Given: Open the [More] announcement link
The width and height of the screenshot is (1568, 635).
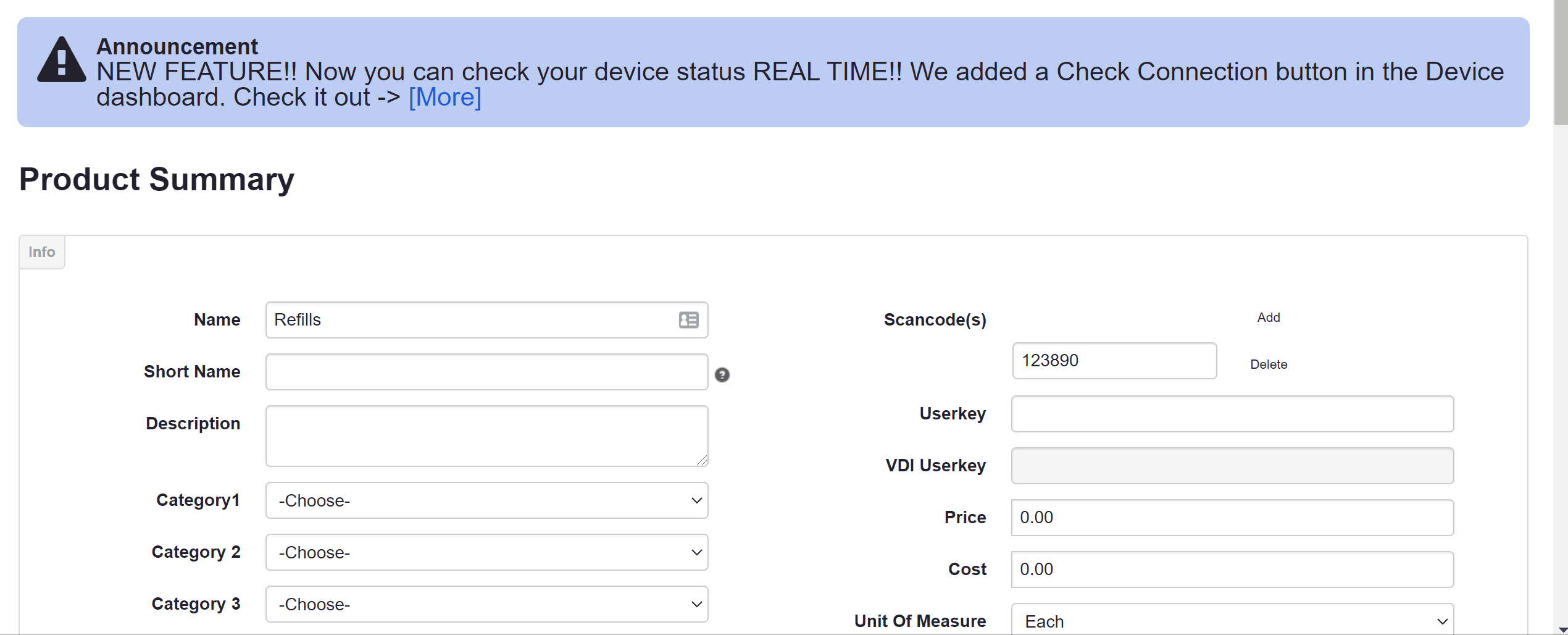Looking at the screenshot, I should (444, 97).
